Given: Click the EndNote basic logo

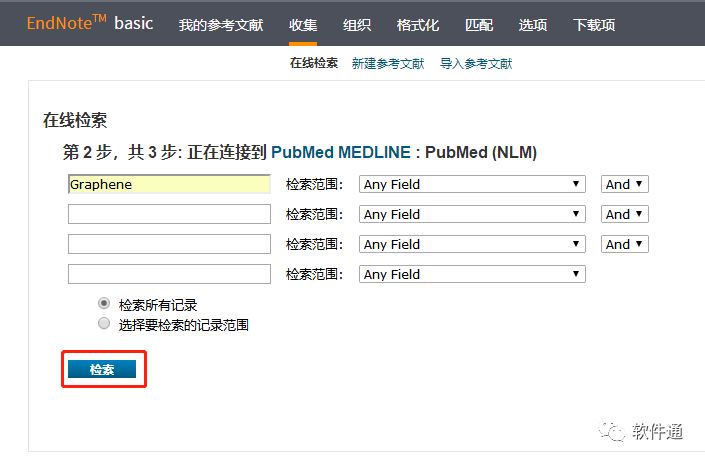Looking at the screenshot, I should pos(90,22).
